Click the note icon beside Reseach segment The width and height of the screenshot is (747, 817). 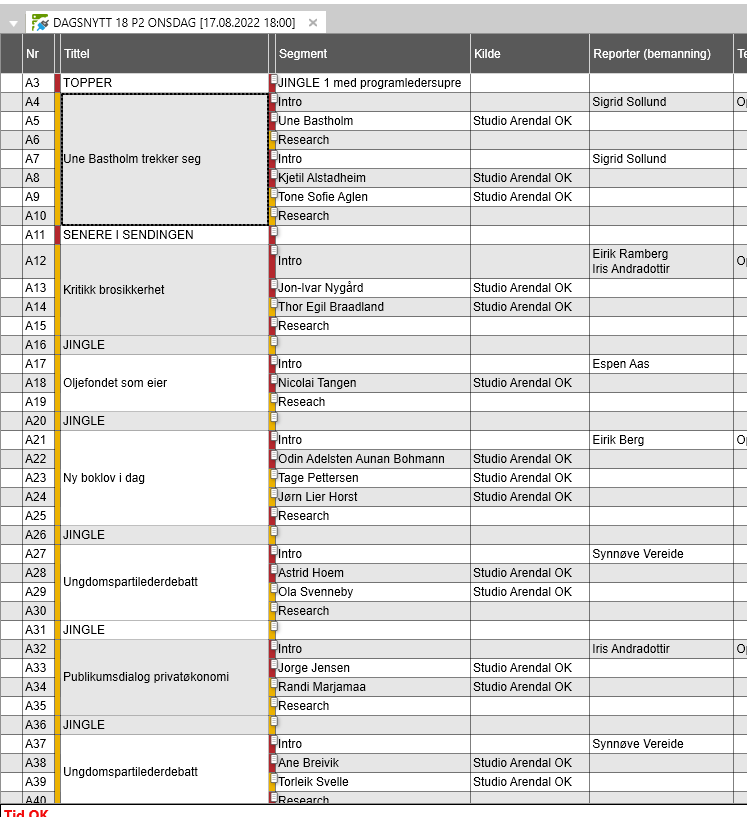tap(273, 398)
